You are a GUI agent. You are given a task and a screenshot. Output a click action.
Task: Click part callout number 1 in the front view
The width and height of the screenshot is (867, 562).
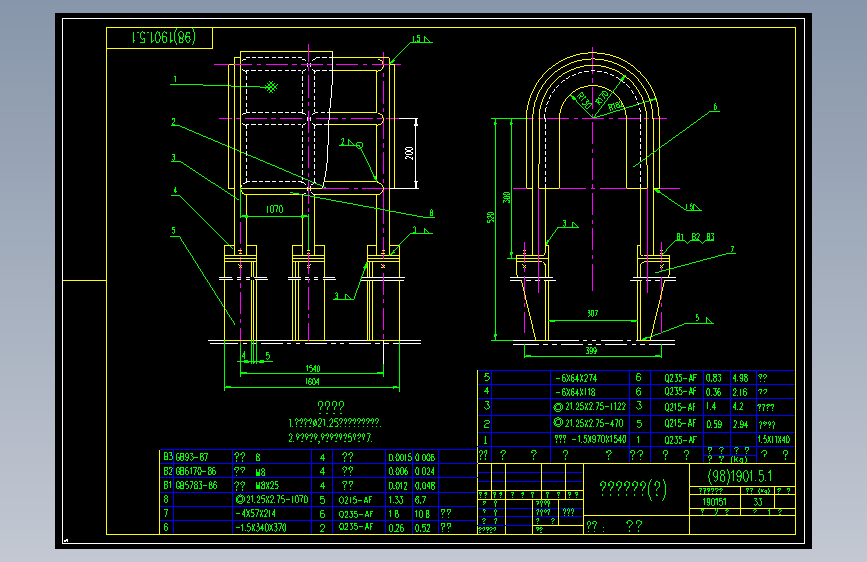tap(175, 79)
